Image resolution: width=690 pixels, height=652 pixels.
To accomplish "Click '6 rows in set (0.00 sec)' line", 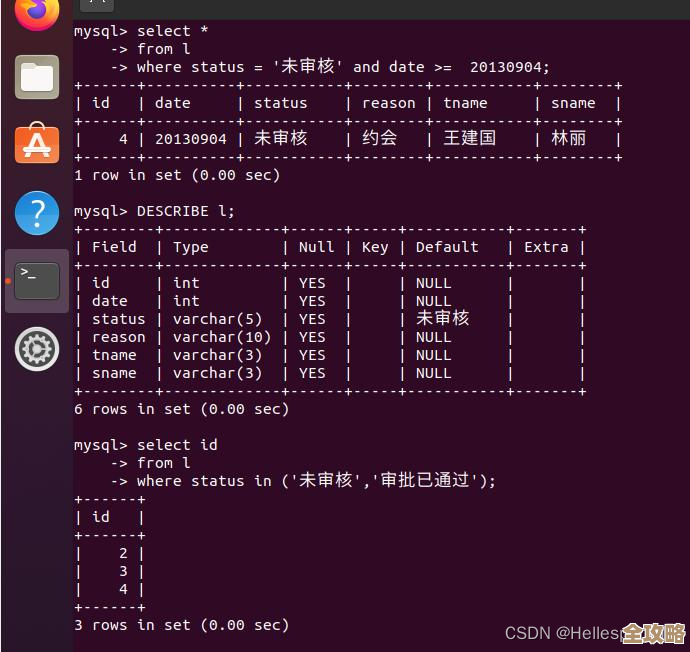I will pyautogui.click(x=182, y=410).
